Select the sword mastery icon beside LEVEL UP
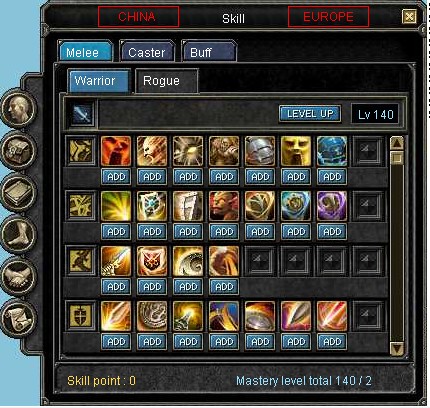Viewport: 430px width, 408px height. (x=82, y=114)
